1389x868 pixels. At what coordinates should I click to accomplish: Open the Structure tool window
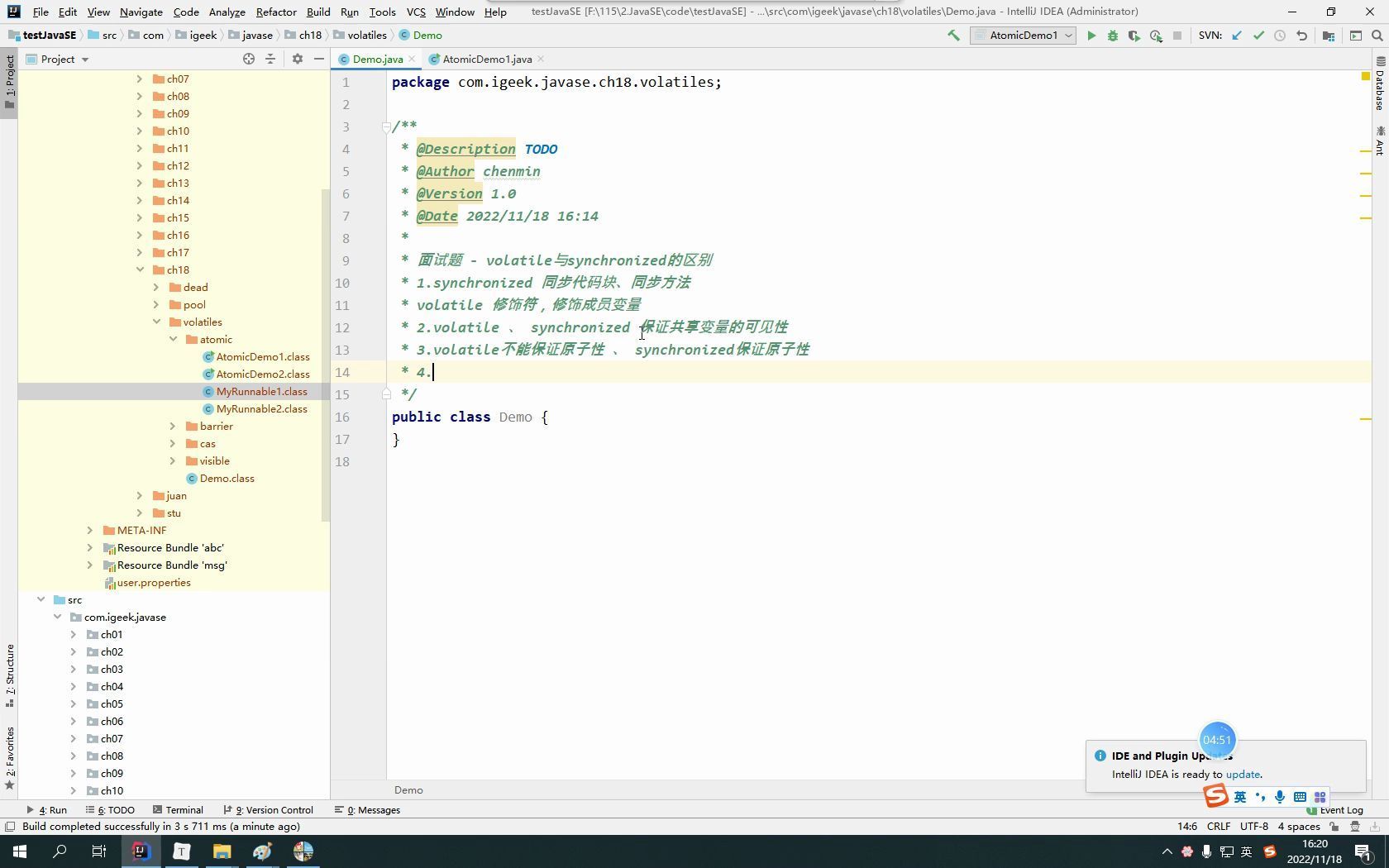(9, 675)
